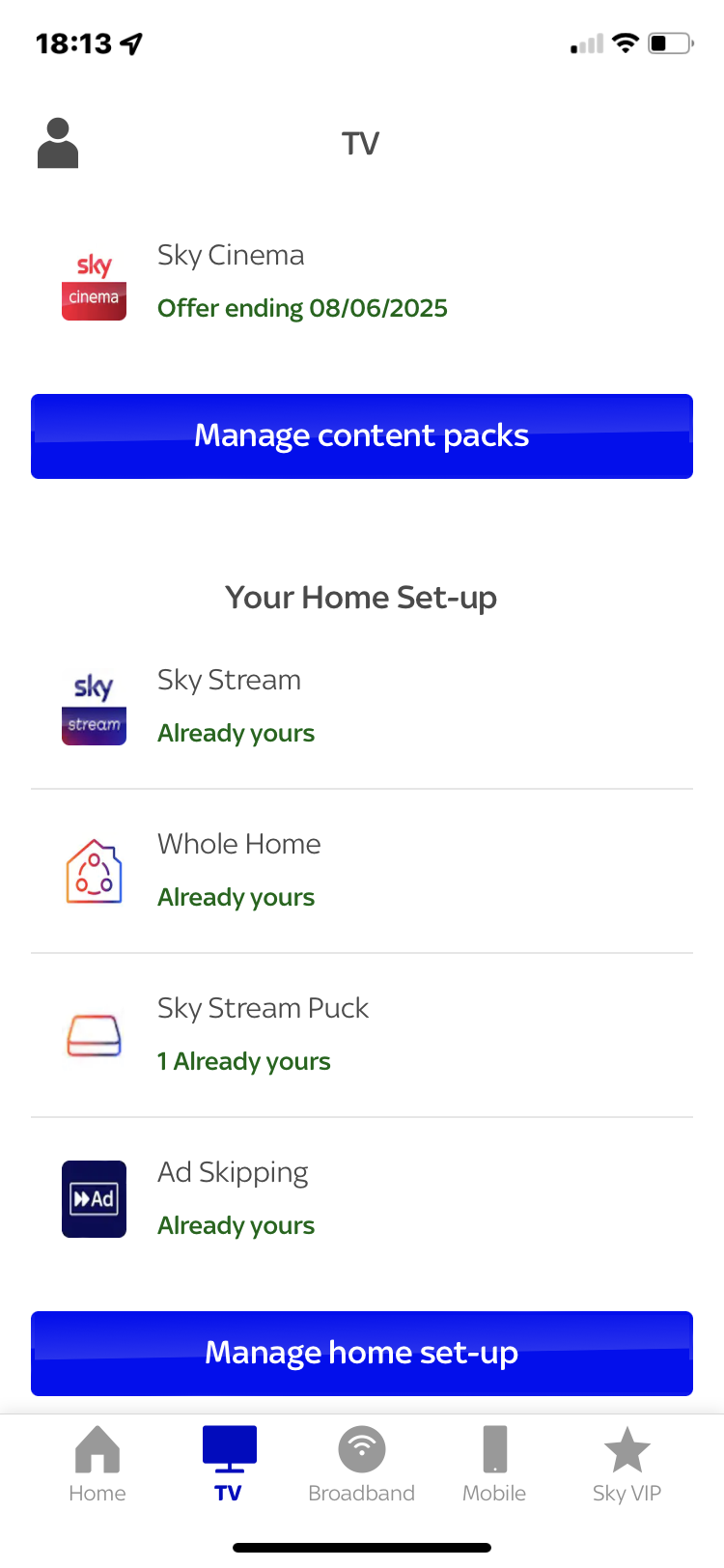Image resolution: width=724 pixels, height=1568 pixels.
Task: Switch to the Broadband tab label
Action: click(x=362, y=1494)
